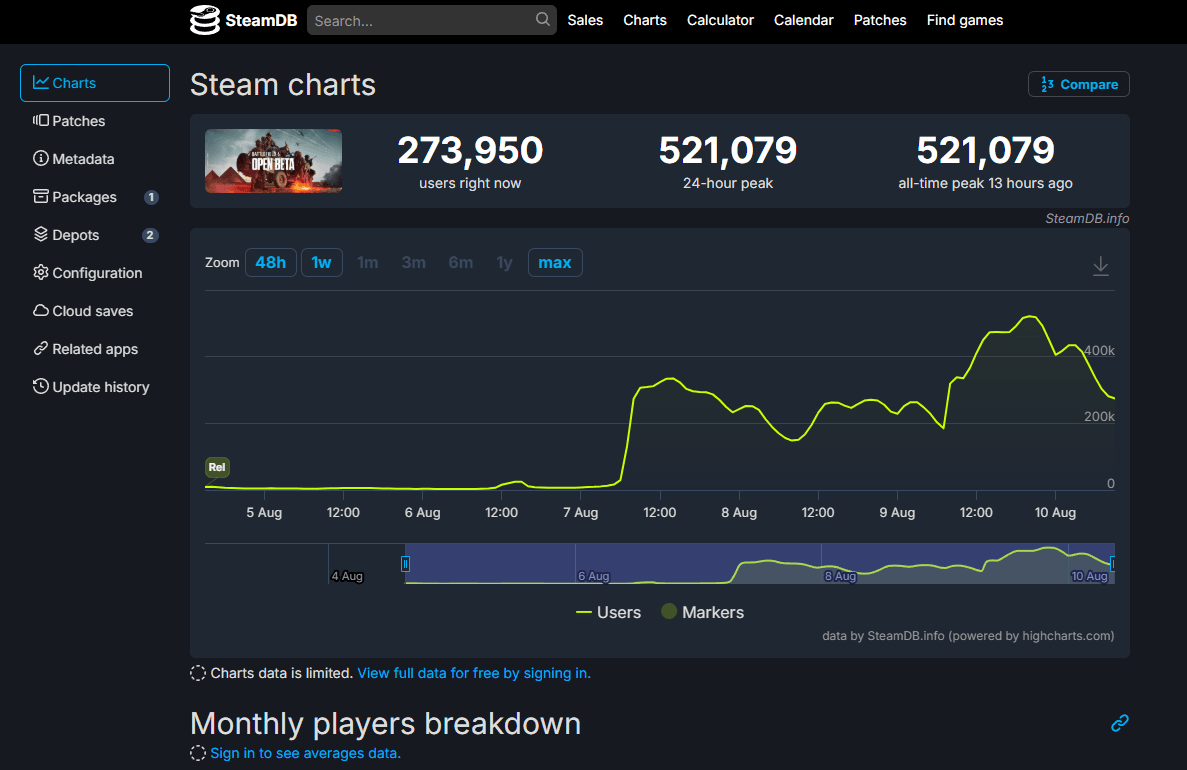Screen dimensions: 1187x770
Task: Set chart zoom to 48h
Action: [x=270, y=263]
